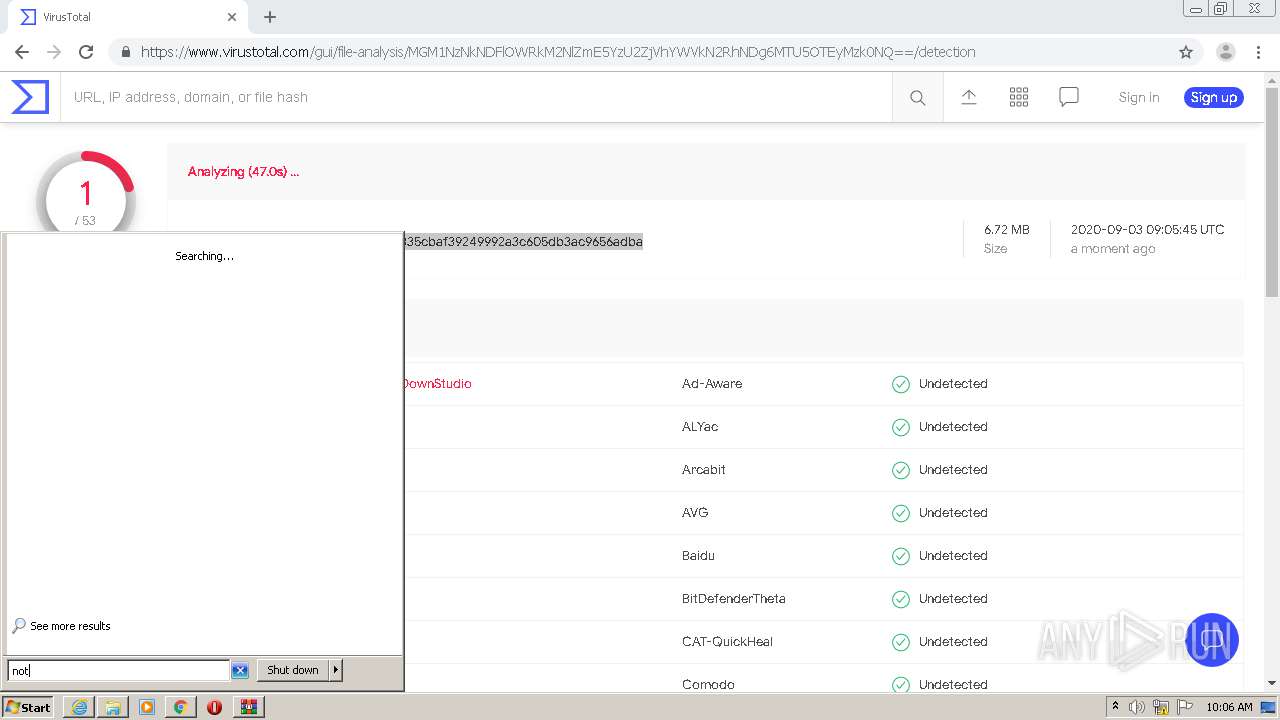Viewport: 1280px width, 720px height.
Task: Click the 6.72 MB size value
Action: click(x=1007, y=230)
